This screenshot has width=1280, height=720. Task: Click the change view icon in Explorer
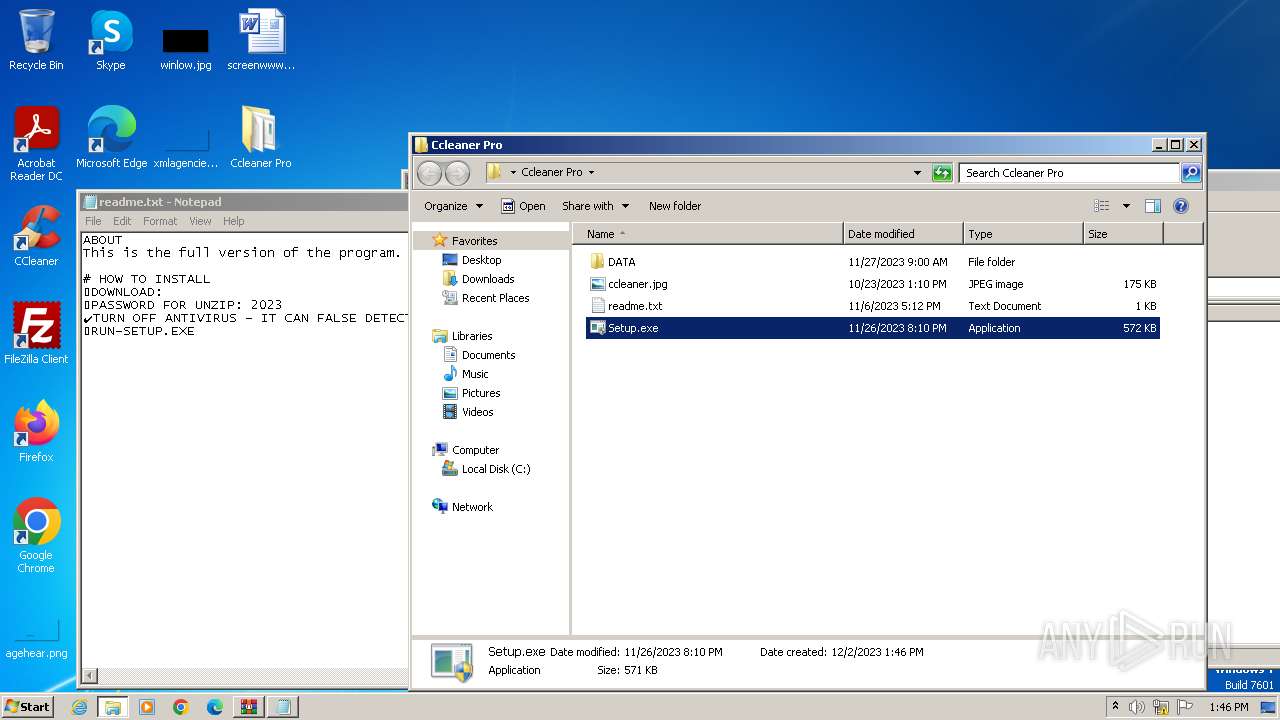tap(1102, 206)
